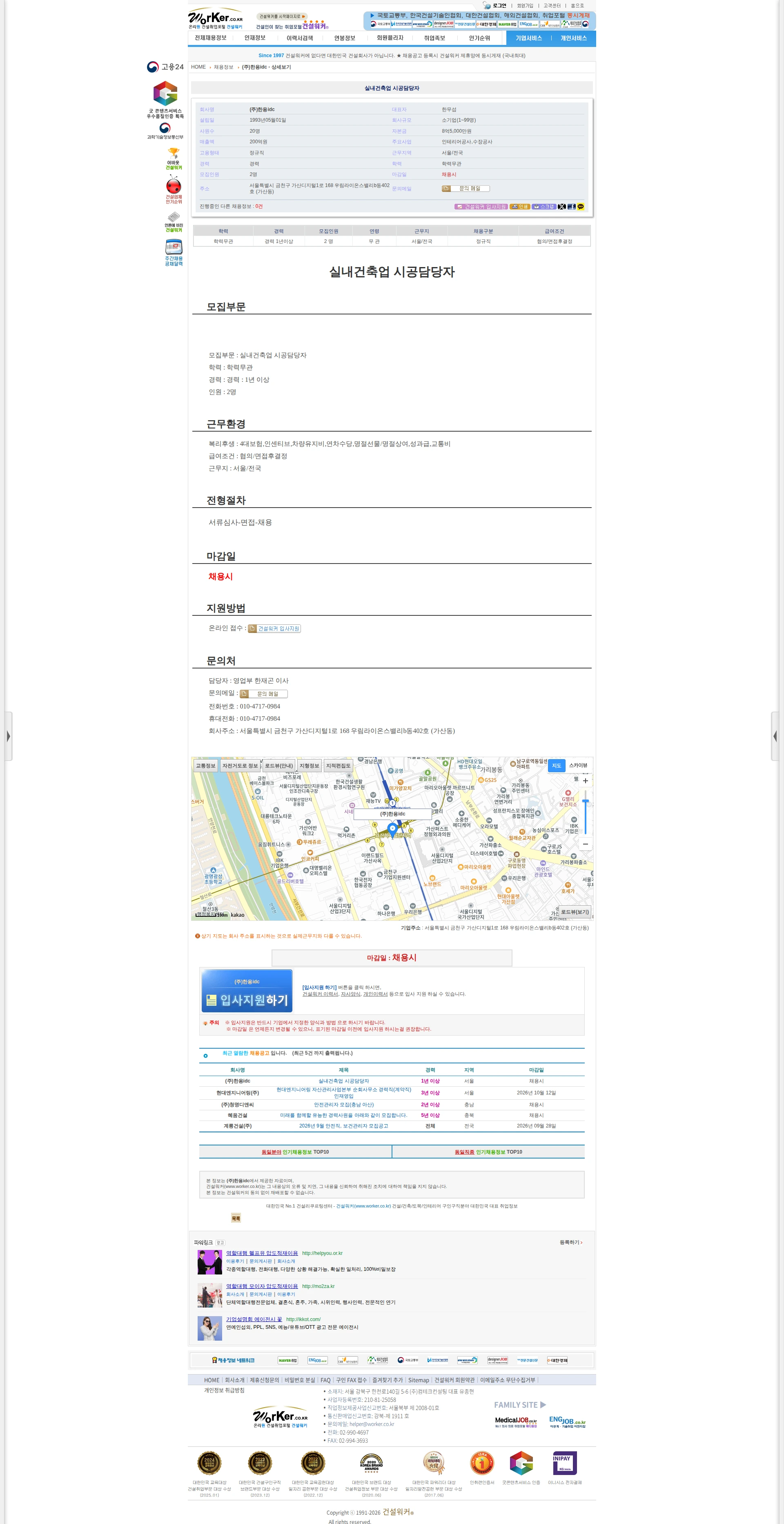The height and width of the screenshot is (1524, 784).
Task: Click the 역할대행 모이자 ad thumbnail
Action: tap(209, 1295)
